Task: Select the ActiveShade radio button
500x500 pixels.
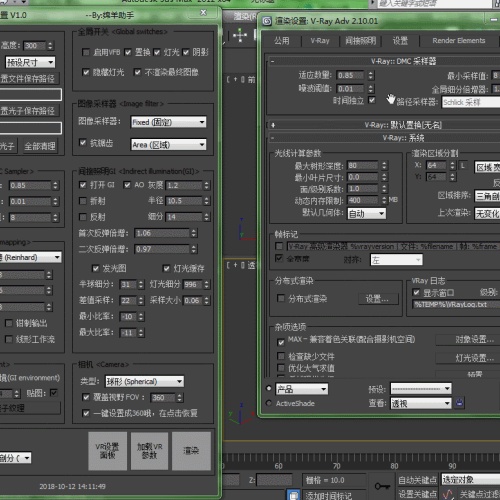Action: [x=269, y=403]
